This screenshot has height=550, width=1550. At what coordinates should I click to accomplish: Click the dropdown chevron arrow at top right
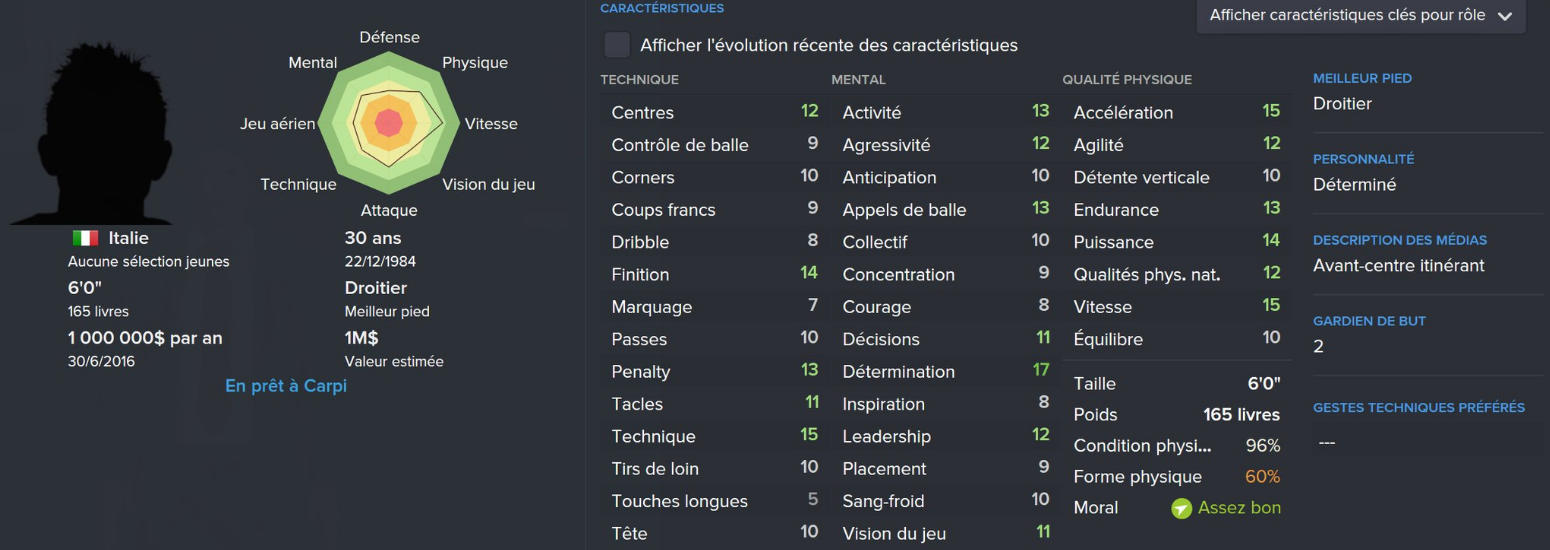(1505, 16)
